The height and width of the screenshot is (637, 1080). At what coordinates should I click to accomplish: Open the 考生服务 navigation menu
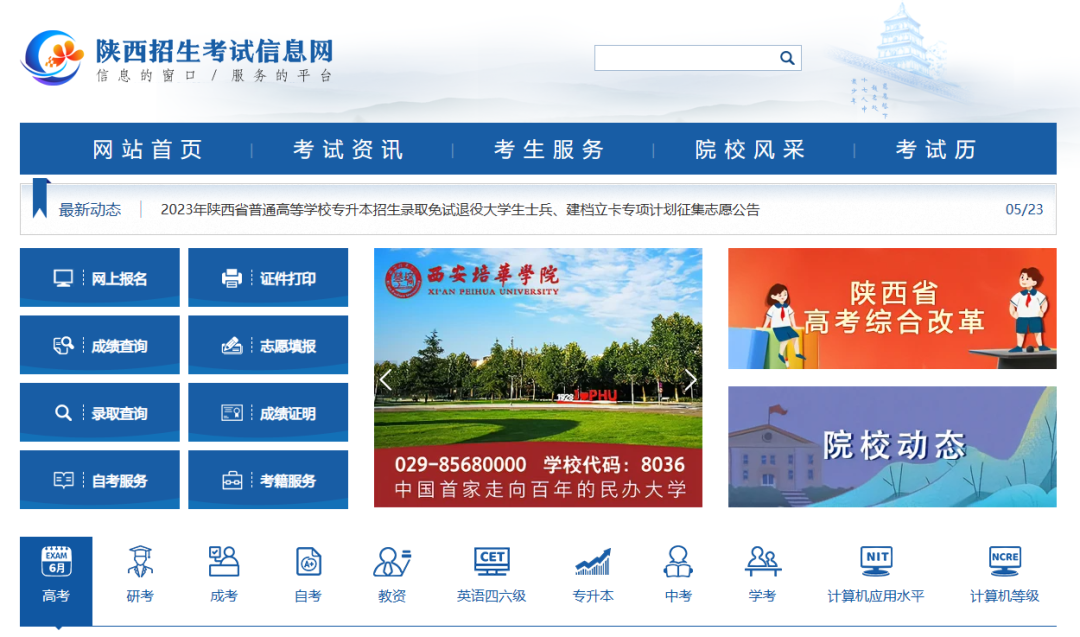click(x=550, y=150)
